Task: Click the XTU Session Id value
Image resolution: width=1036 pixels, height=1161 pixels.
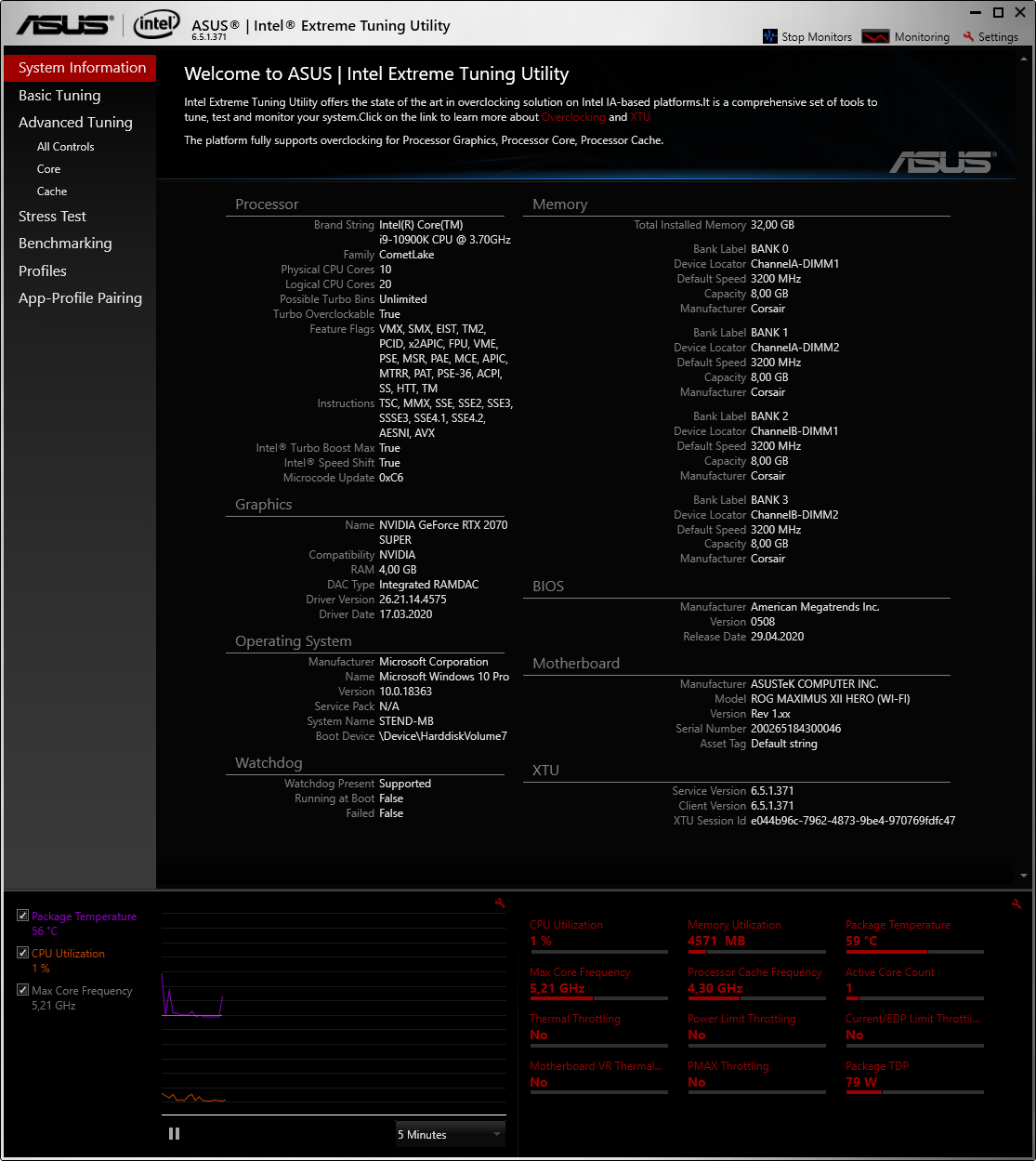Action: coord(853,821)
